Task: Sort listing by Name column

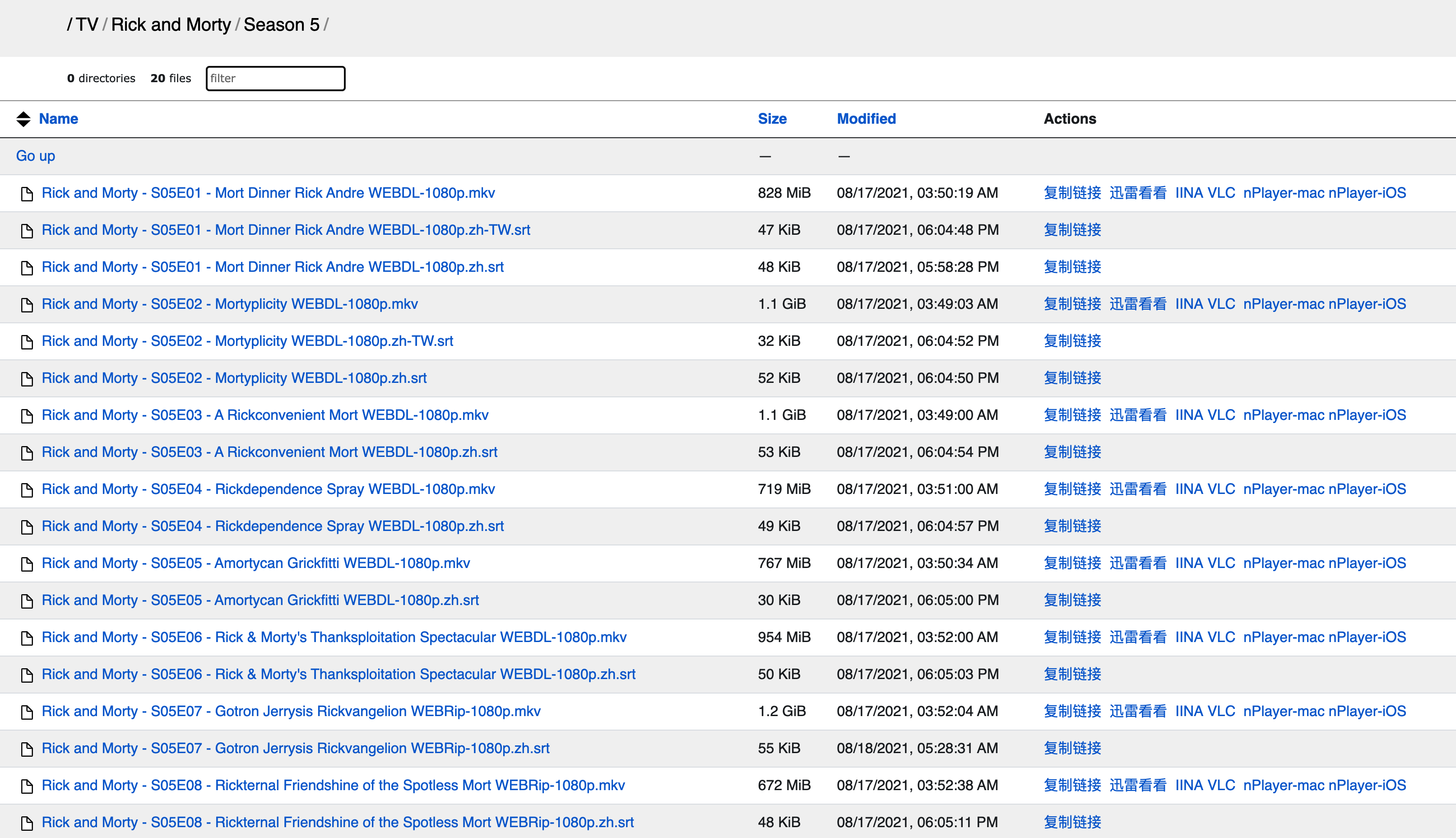Action: (x=59, y=119)
